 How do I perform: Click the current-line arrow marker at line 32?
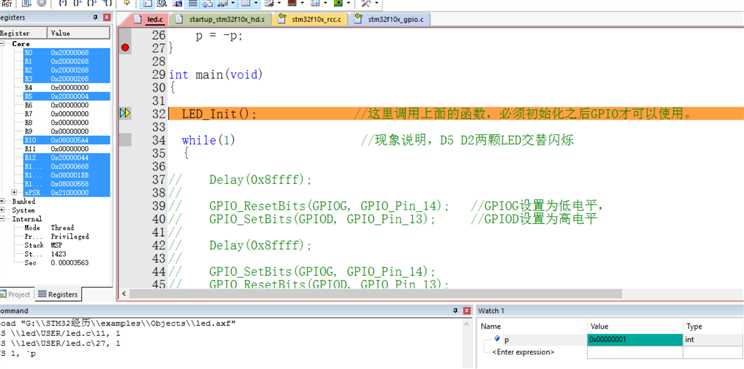tap(125, 113)
